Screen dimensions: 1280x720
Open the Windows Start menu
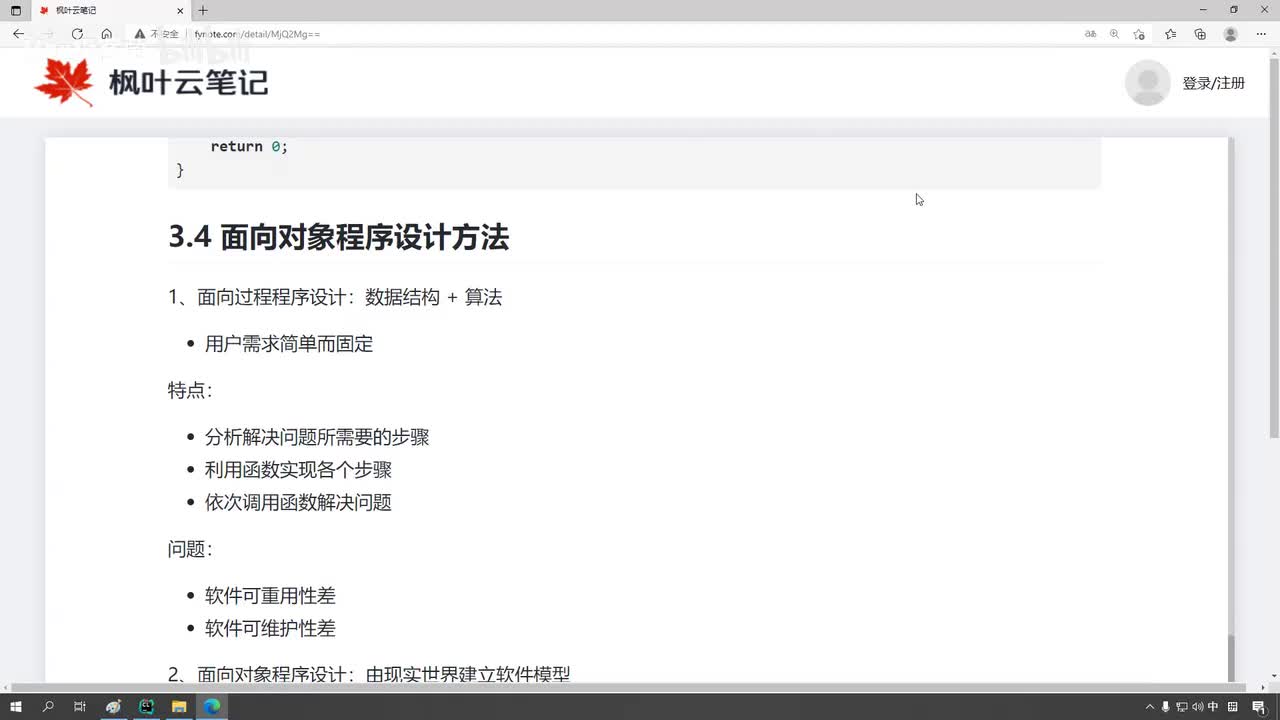point(16,707)
